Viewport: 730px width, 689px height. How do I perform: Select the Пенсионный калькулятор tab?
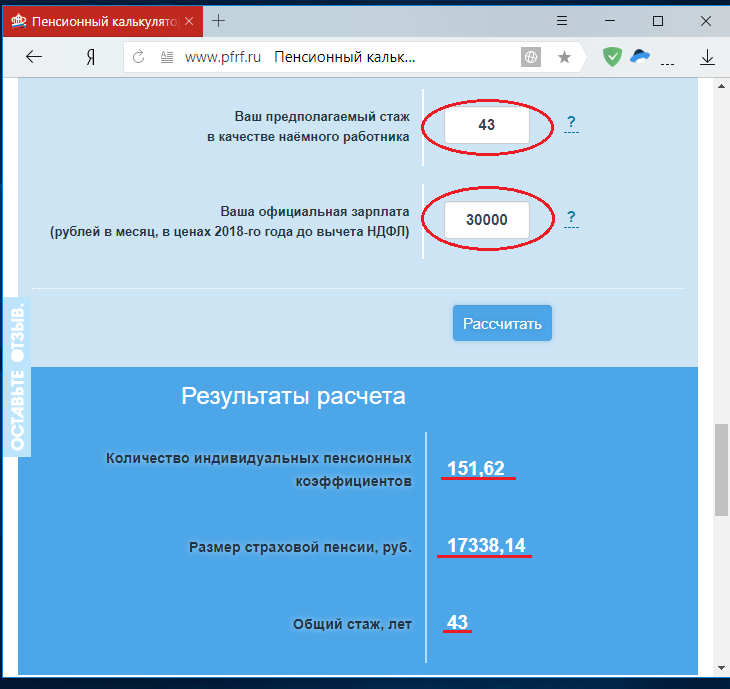[103, 21]
